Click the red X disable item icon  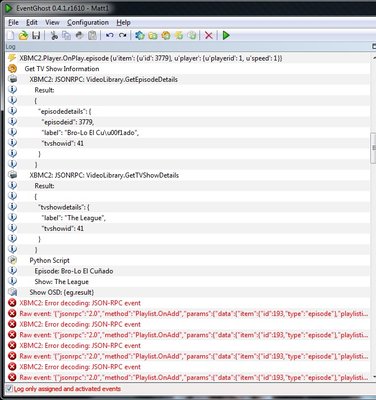209,35
